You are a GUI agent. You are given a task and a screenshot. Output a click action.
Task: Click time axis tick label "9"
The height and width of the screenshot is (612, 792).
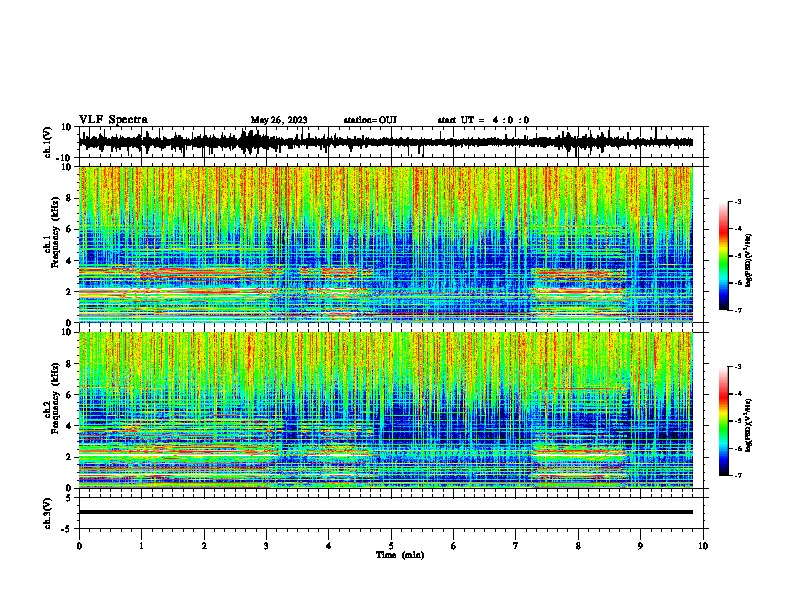[640, 546]
